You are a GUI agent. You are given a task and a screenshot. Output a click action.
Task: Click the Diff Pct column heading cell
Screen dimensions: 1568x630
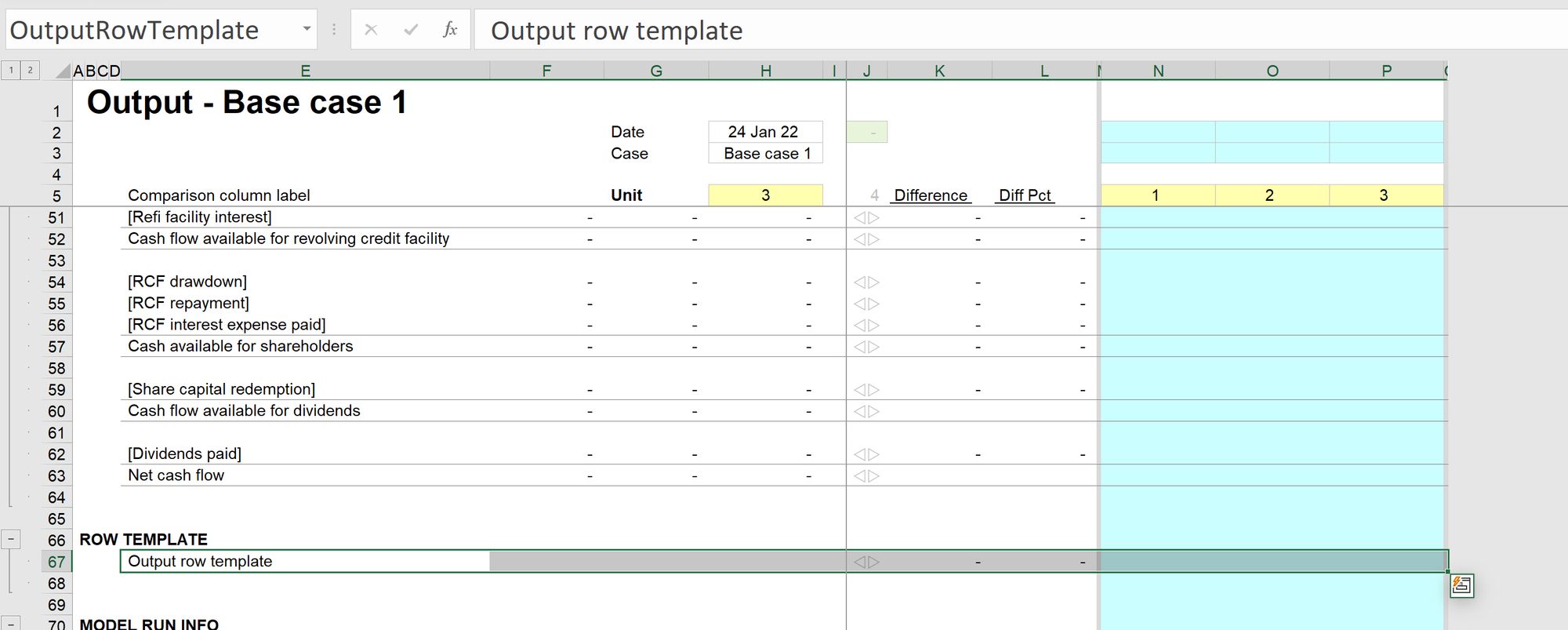[x=1025, y=195]
